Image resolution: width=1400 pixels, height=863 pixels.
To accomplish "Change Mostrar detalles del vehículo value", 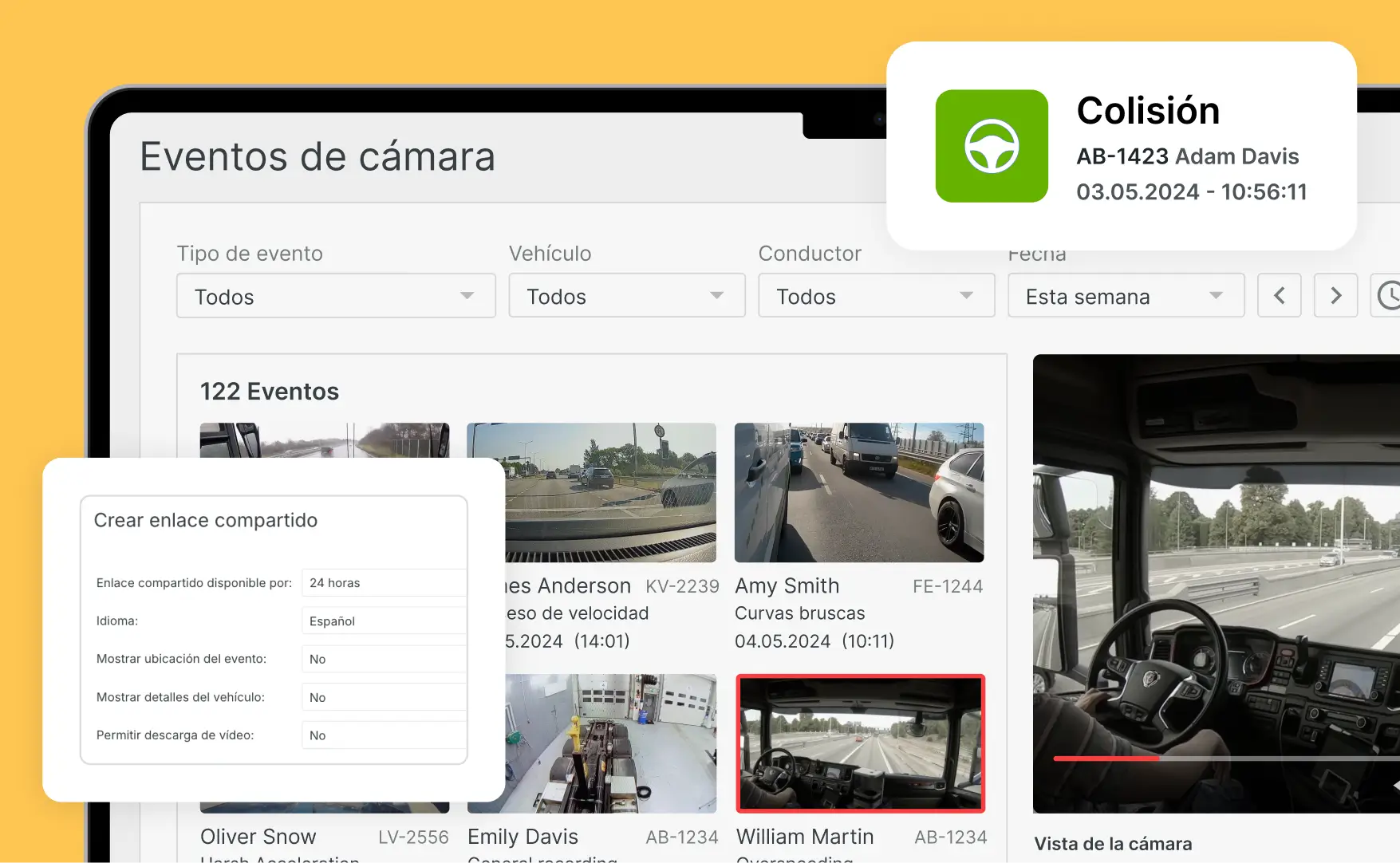I will (x=384, y=698).
